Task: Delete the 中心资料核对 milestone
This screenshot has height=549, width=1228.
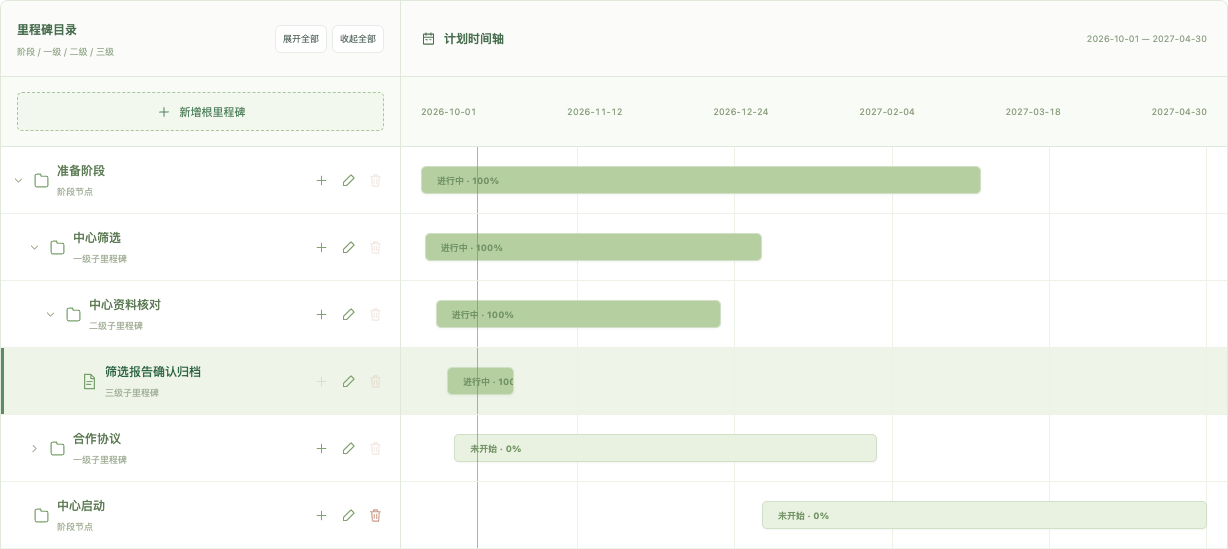Action: 376,315
